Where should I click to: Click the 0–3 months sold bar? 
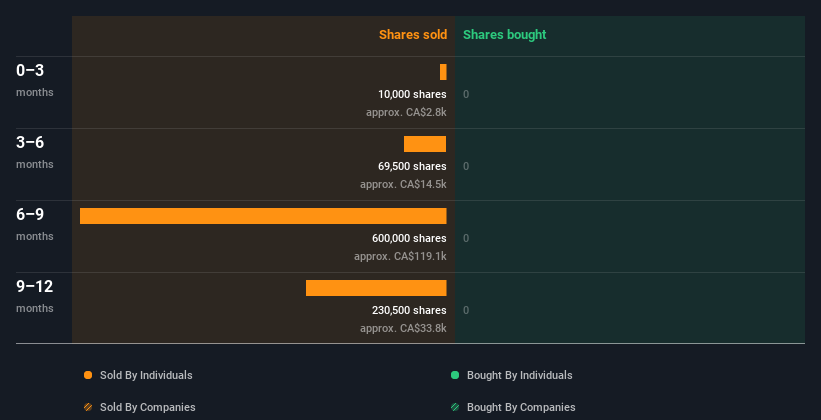click(x=443, y=72)
